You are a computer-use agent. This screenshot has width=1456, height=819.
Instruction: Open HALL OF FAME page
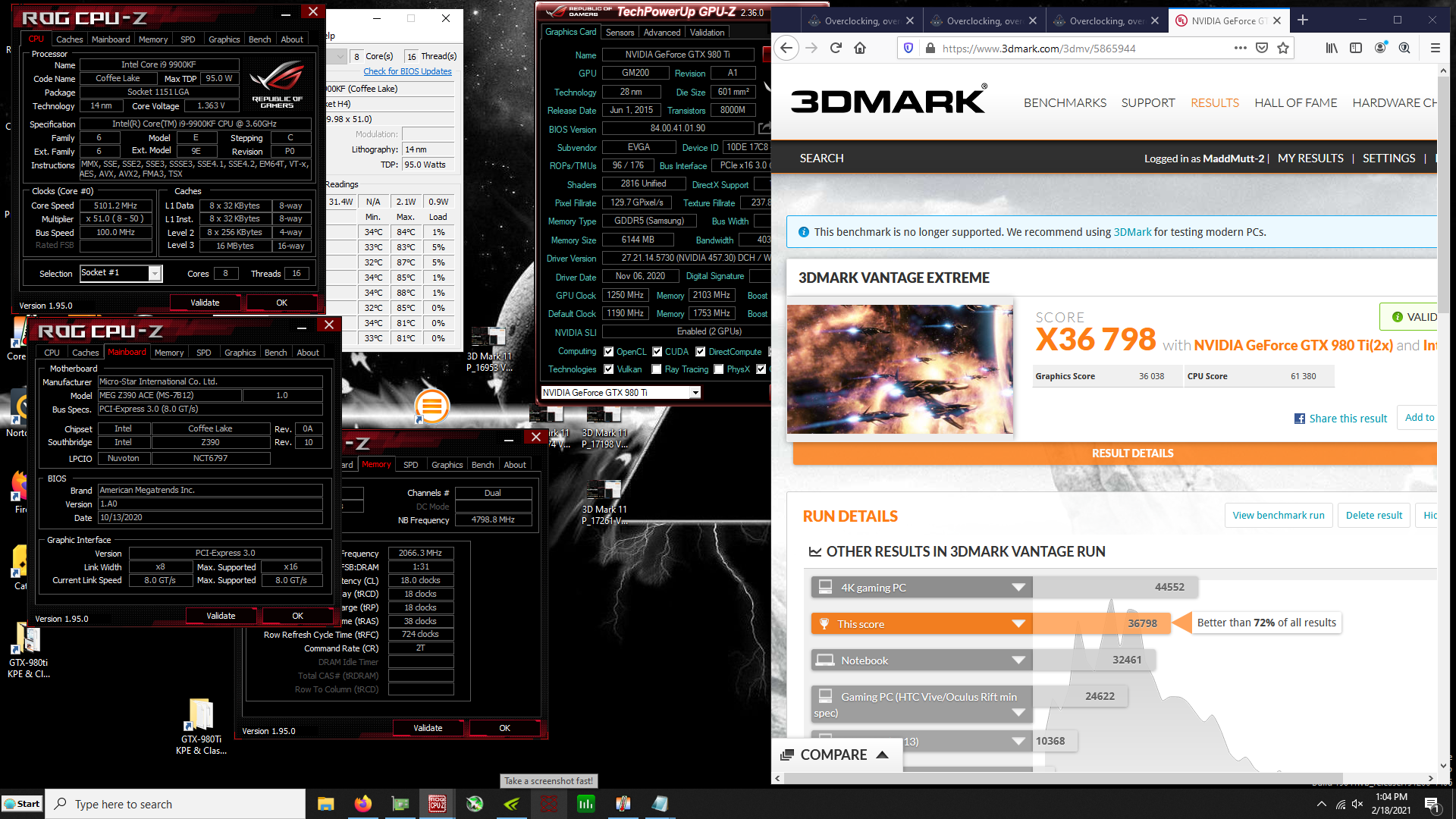(1295, 102)
